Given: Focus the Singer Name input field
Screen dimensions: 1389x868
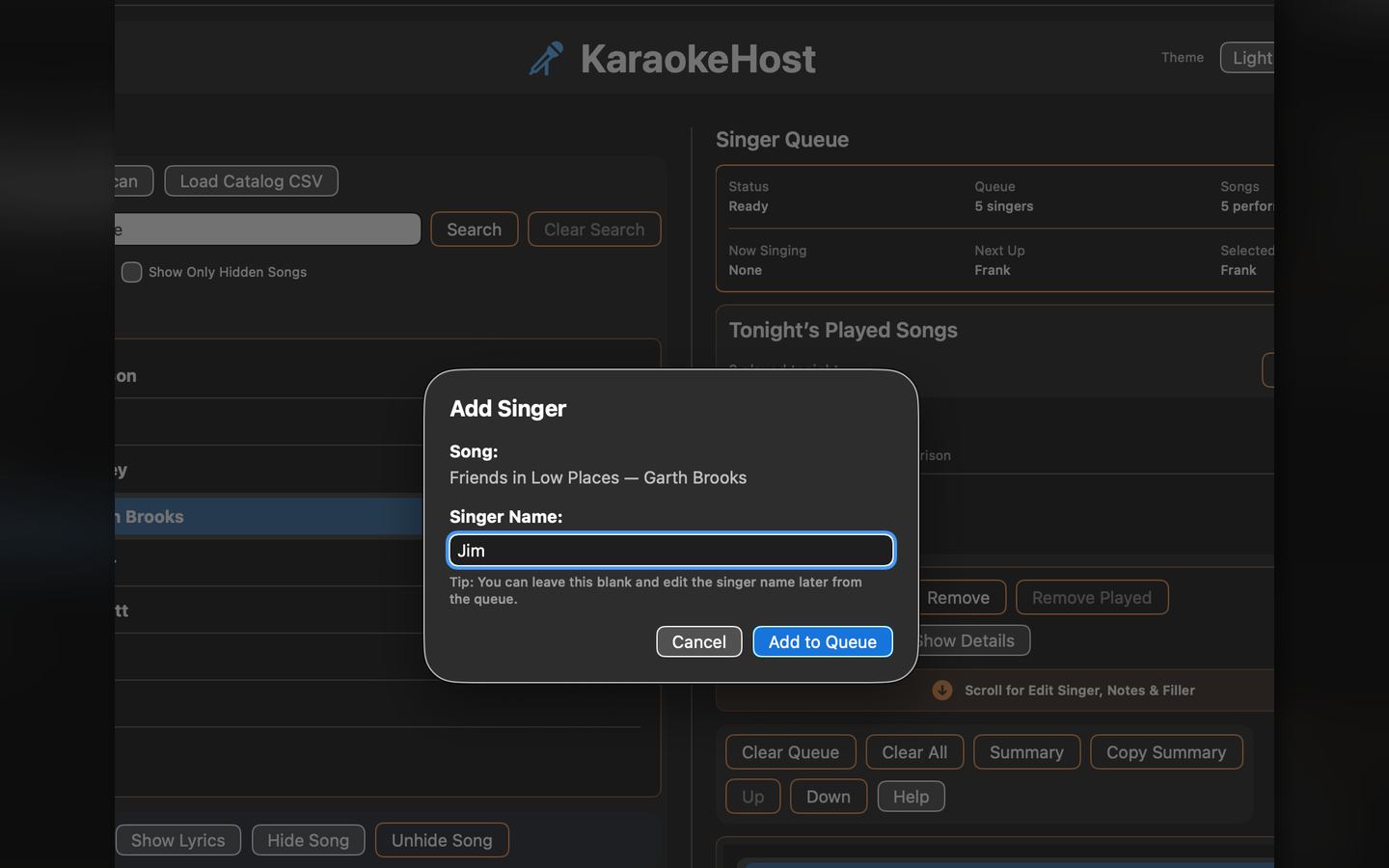Looking at the screenshot, I should (x=671, y=551).
